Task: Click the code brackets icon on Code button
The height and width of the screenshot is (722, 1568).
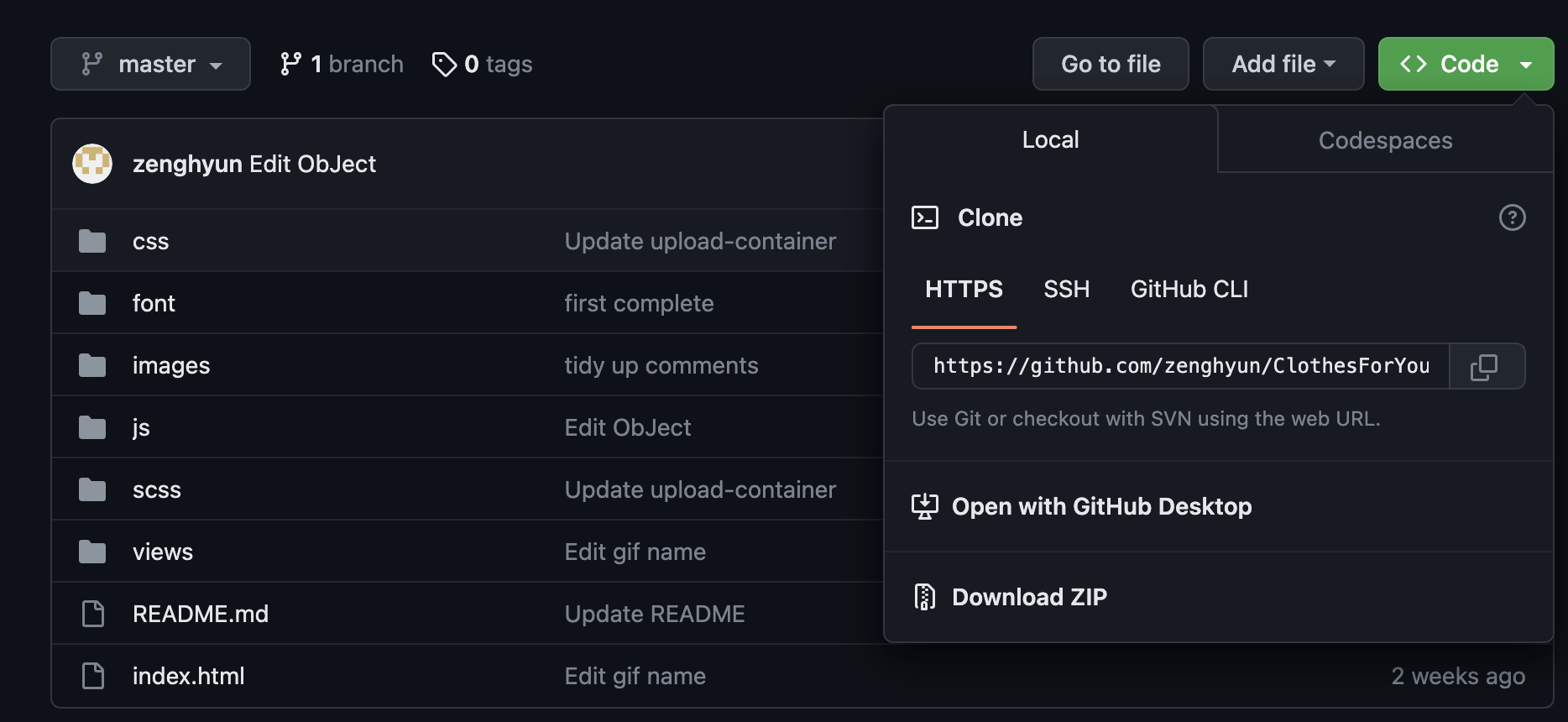Action: pyautogui.click(x=1414, y=64)
